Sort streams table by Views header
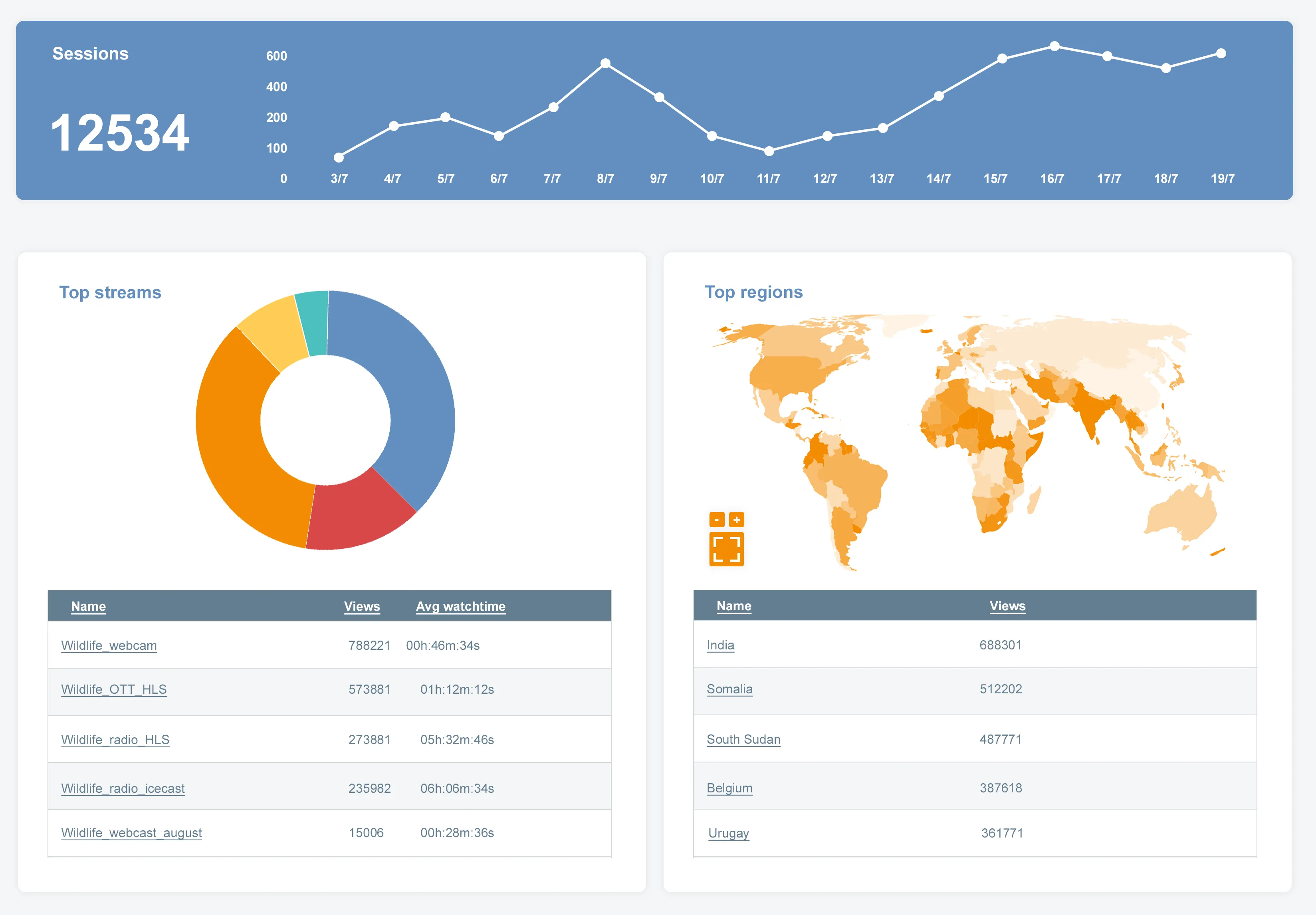Viewport: 1316px width, 915px height. click(362, 606)
